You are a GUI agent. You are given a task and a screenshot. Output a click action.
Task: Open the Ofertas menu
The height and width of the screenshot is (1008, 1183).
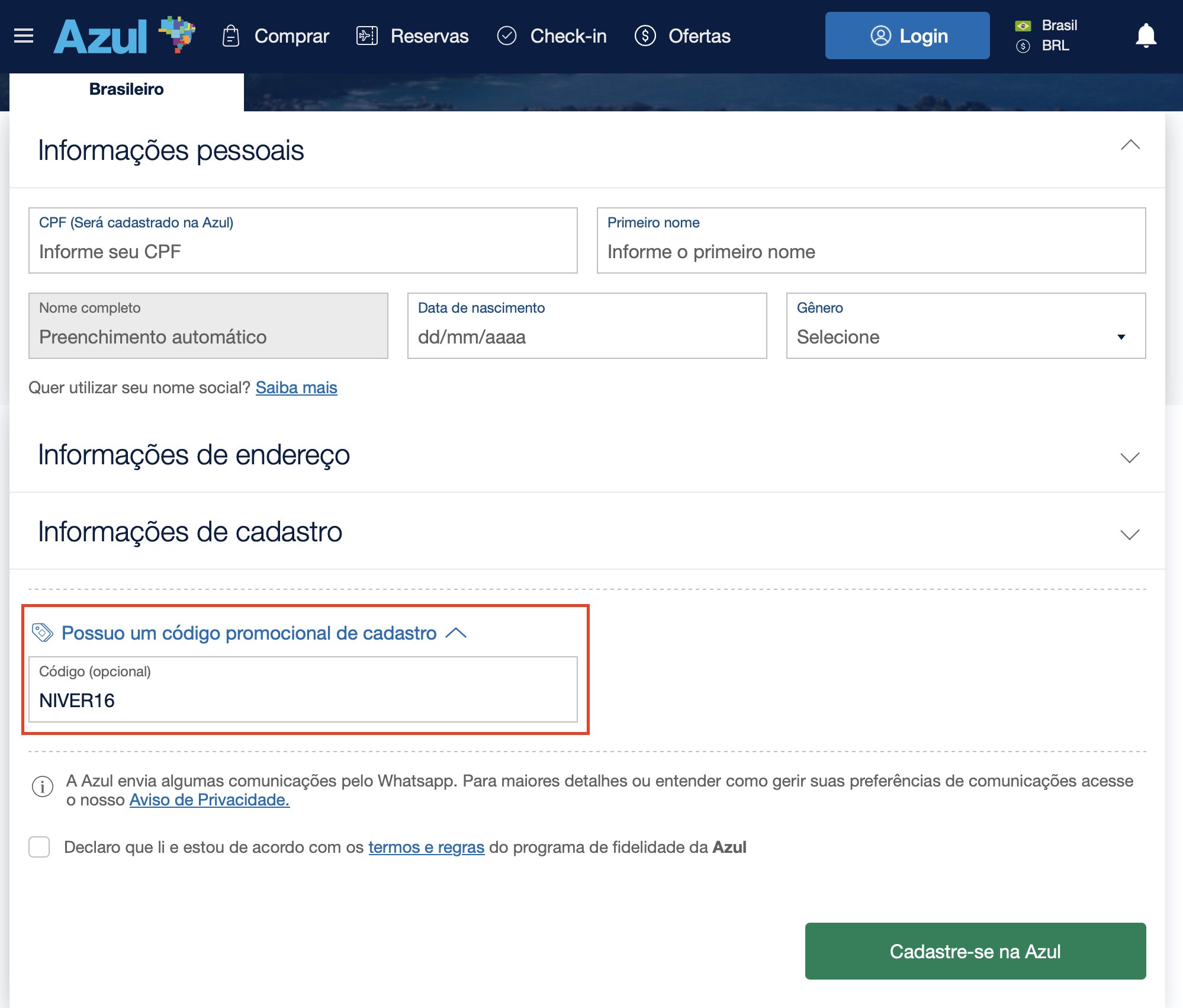(700, 36)
